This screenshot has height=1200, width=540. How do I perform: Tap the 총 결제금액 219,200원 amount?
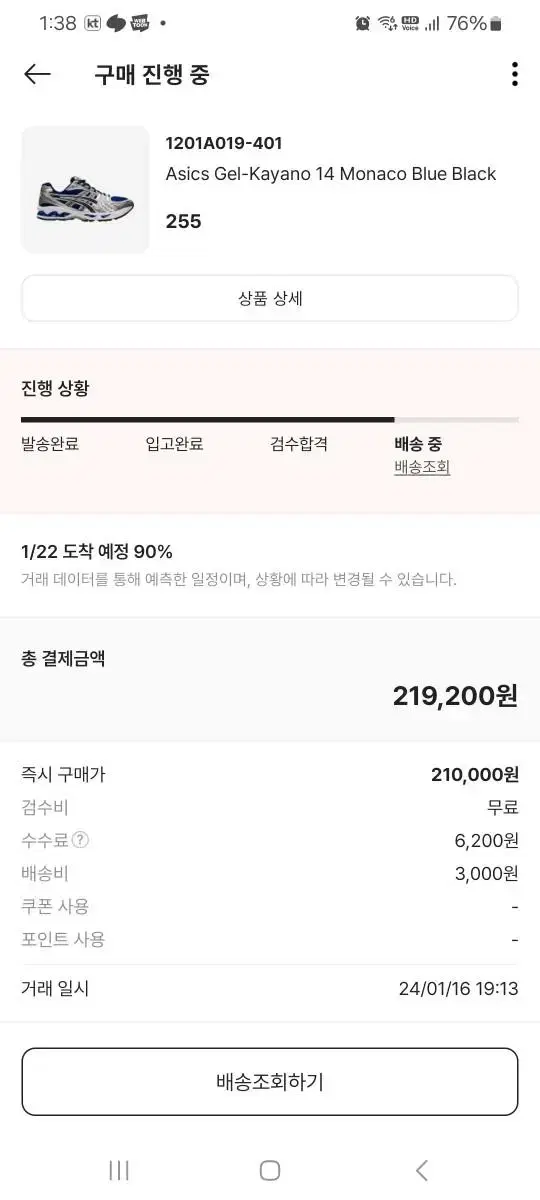(455, 696)
